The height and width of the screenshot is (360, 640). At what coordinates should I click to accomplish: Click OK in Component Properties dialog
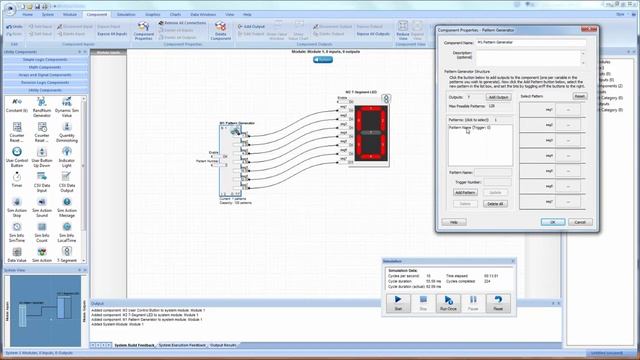pos(553,222)
